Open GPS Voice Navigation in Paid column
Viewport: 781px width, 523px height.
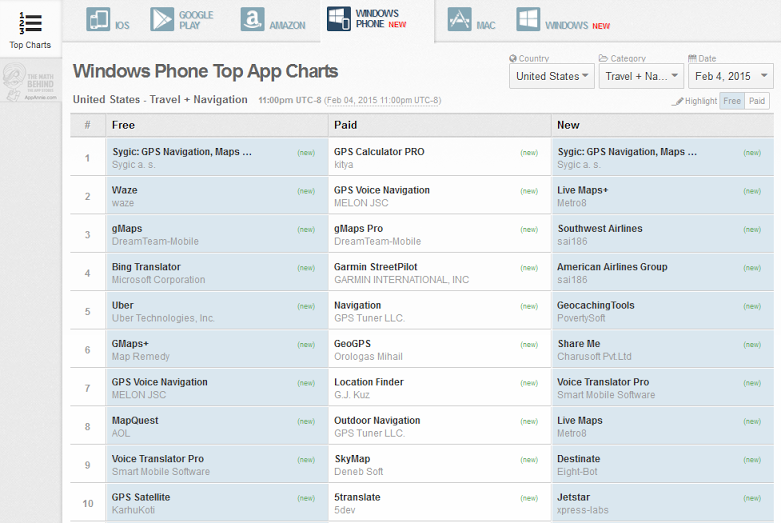(382, 190)
